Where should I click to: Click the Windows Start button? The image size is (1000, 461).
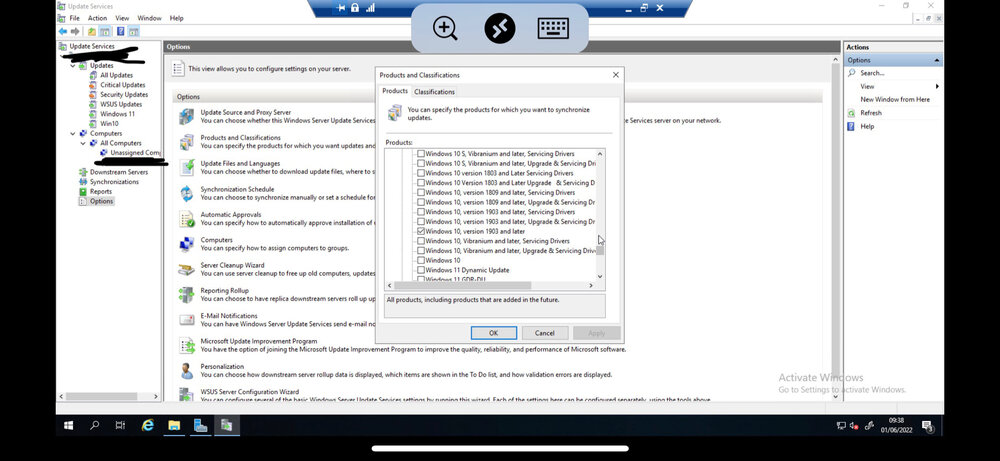point(68,425)
